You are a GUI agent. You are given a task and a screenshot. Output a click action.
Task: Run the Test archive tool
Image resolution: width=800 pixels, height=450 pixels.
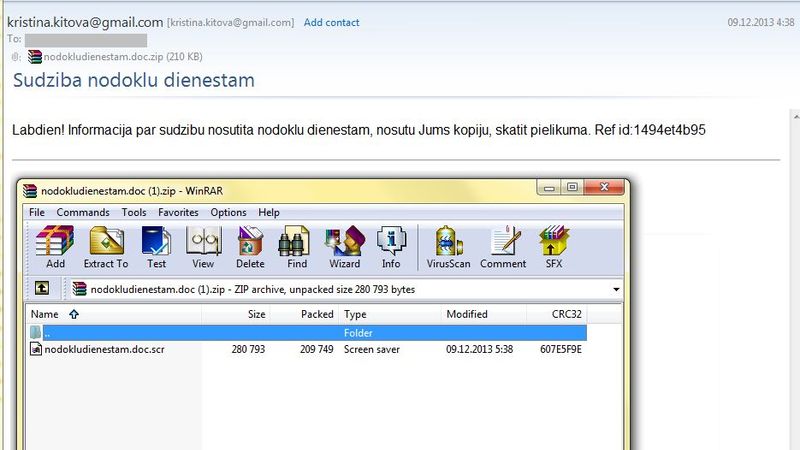pyautogui.click(x=156, y=247)
